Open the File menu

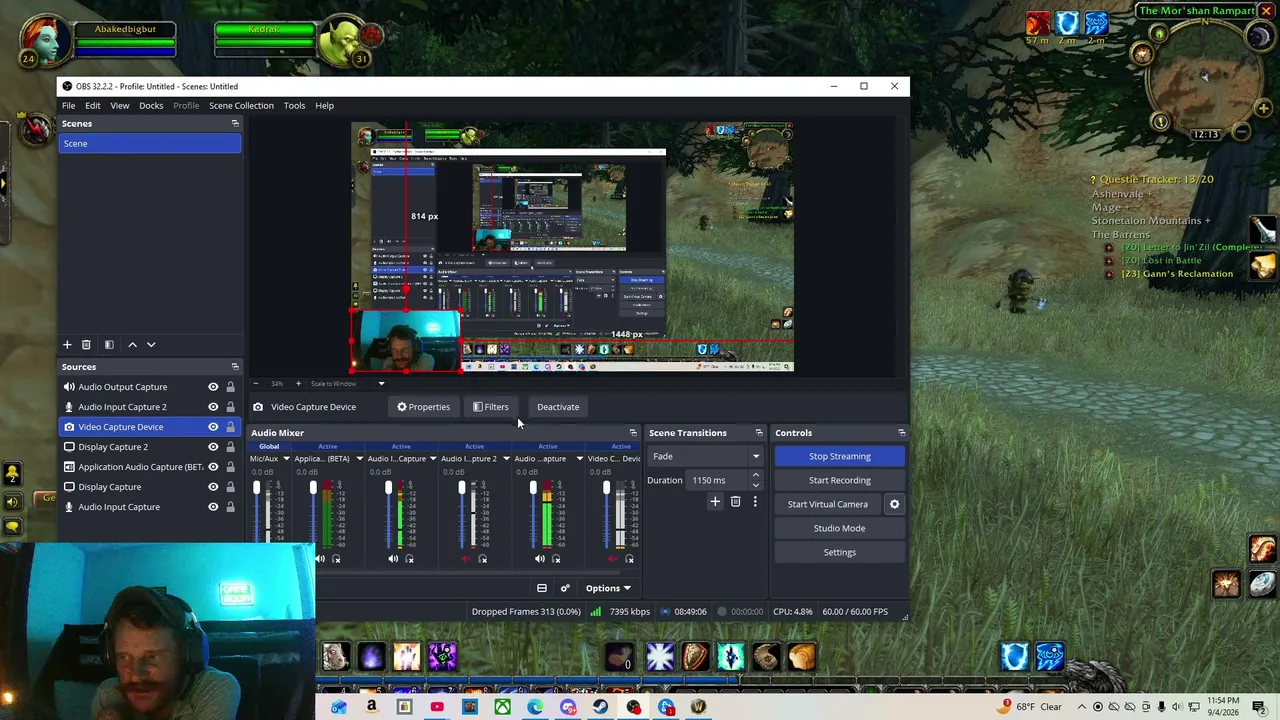coord(69,106)
